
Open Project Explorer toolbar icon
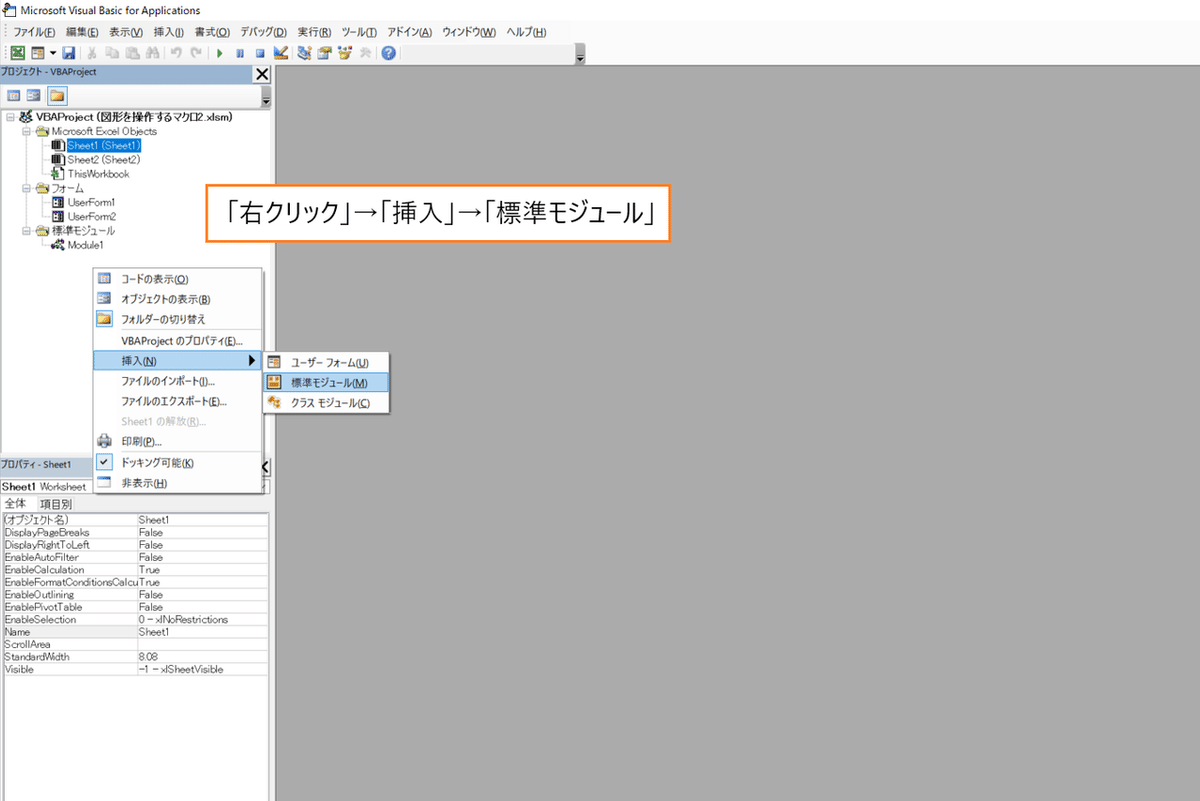(x=304, y=52)
